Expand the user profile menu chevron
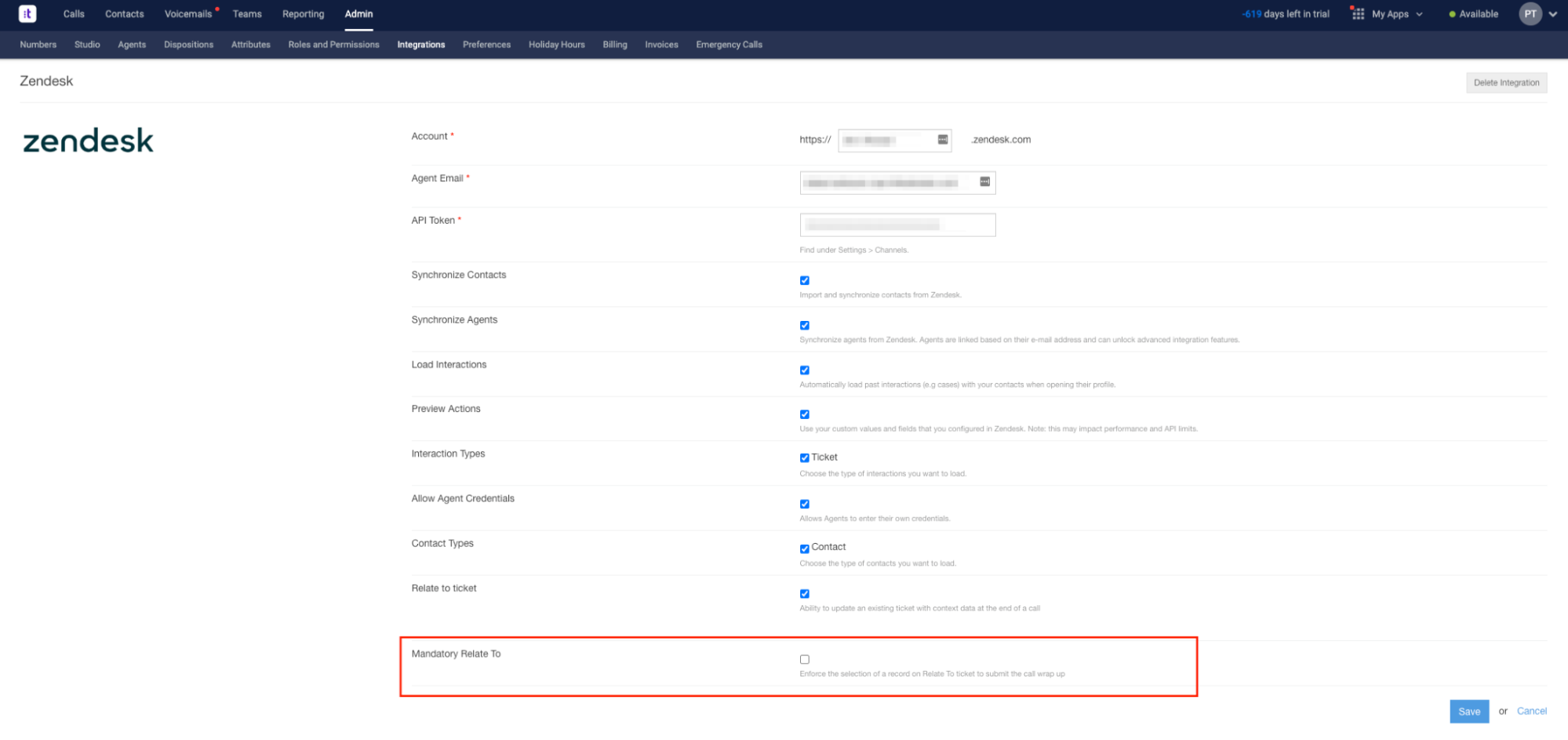 coord(1553,14)
